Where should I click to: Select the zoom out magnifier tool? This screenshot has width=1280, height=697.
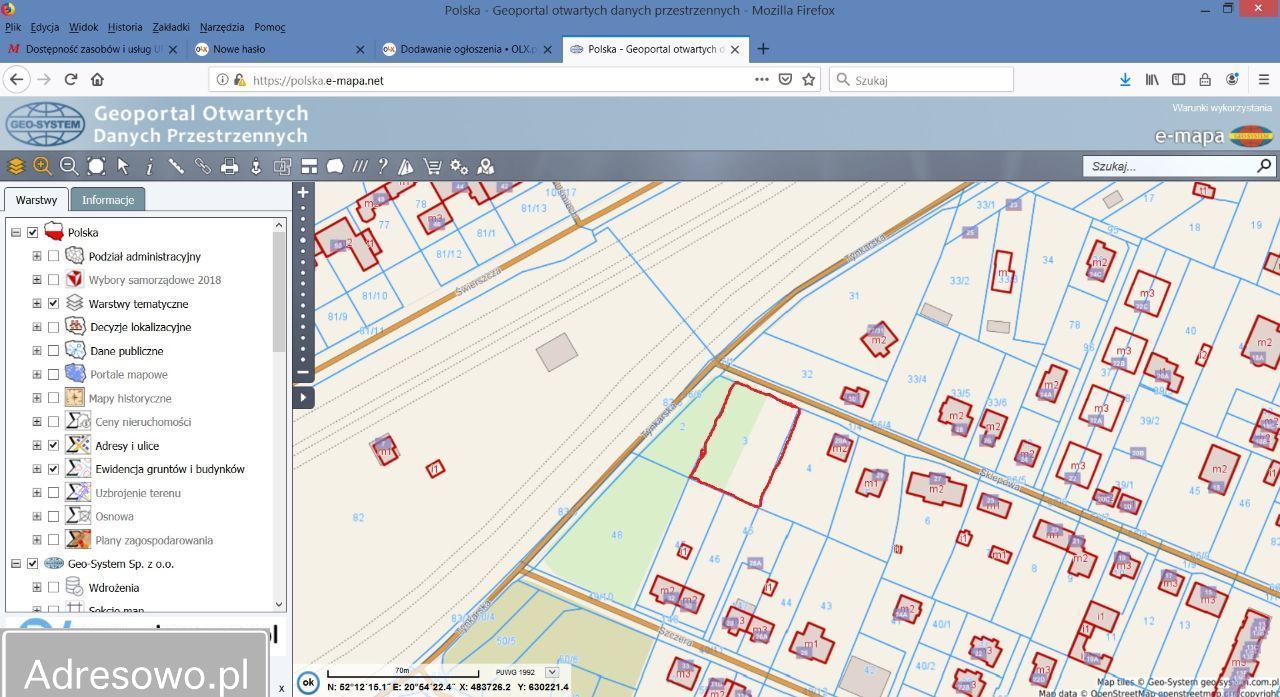[69, 166]
